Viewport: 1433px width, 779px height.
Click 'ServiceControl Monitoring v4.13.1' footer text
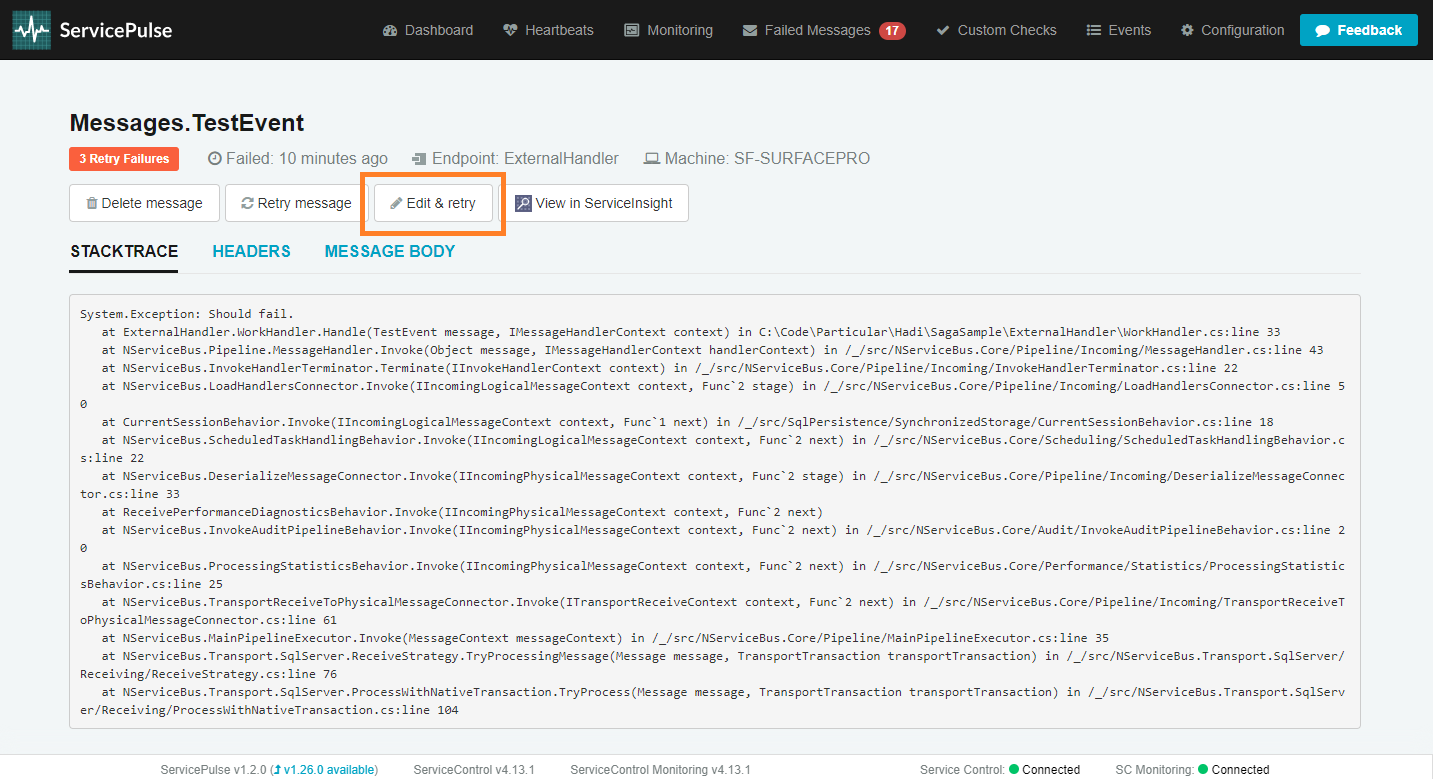click(660, 770)
